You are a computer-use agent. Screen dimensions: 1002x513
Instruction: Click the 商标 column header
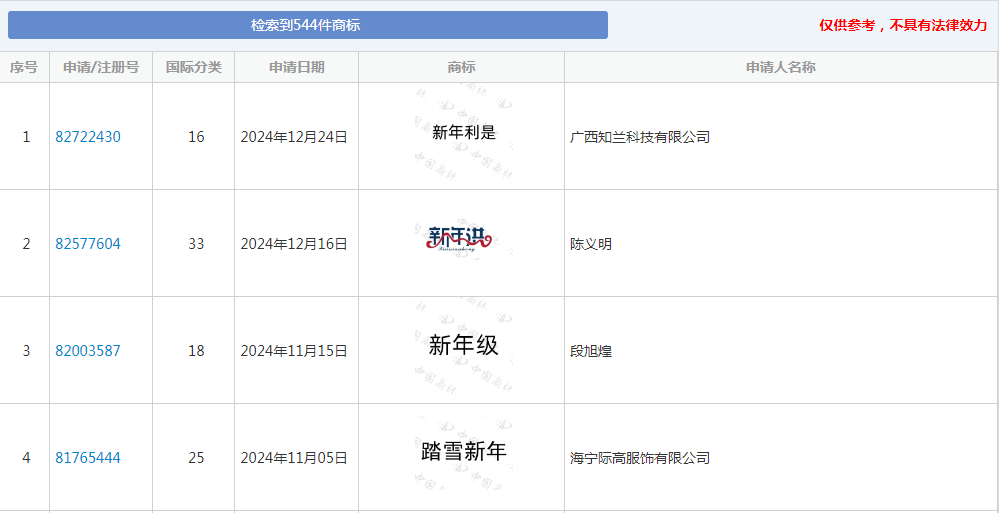pos(461,67)
